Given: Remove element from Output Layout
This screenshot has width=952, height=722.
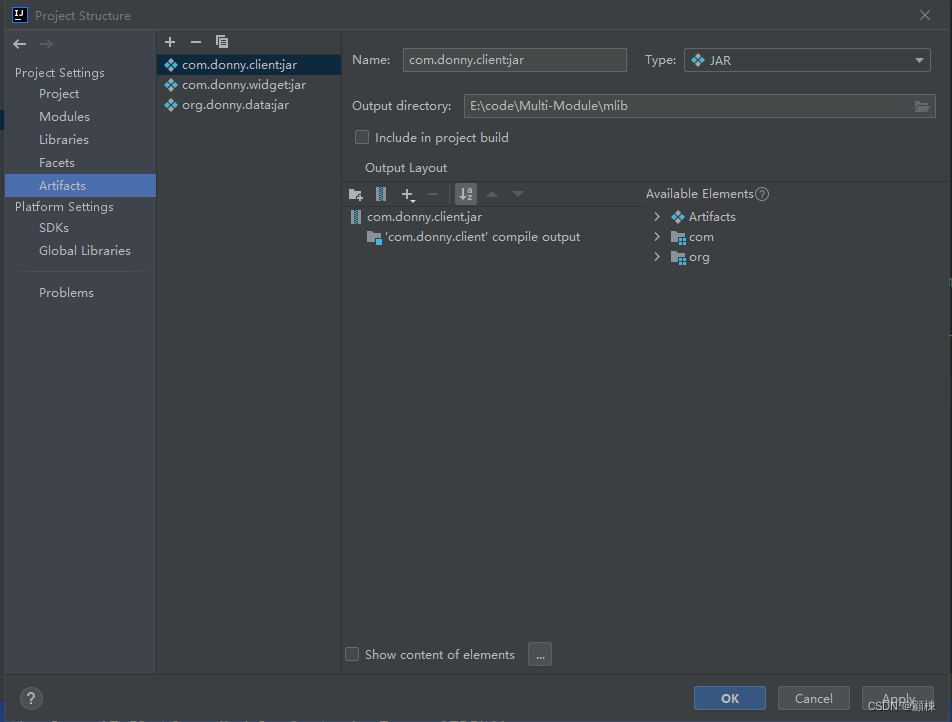Looking at the screenshot, I should click(433, 194).
